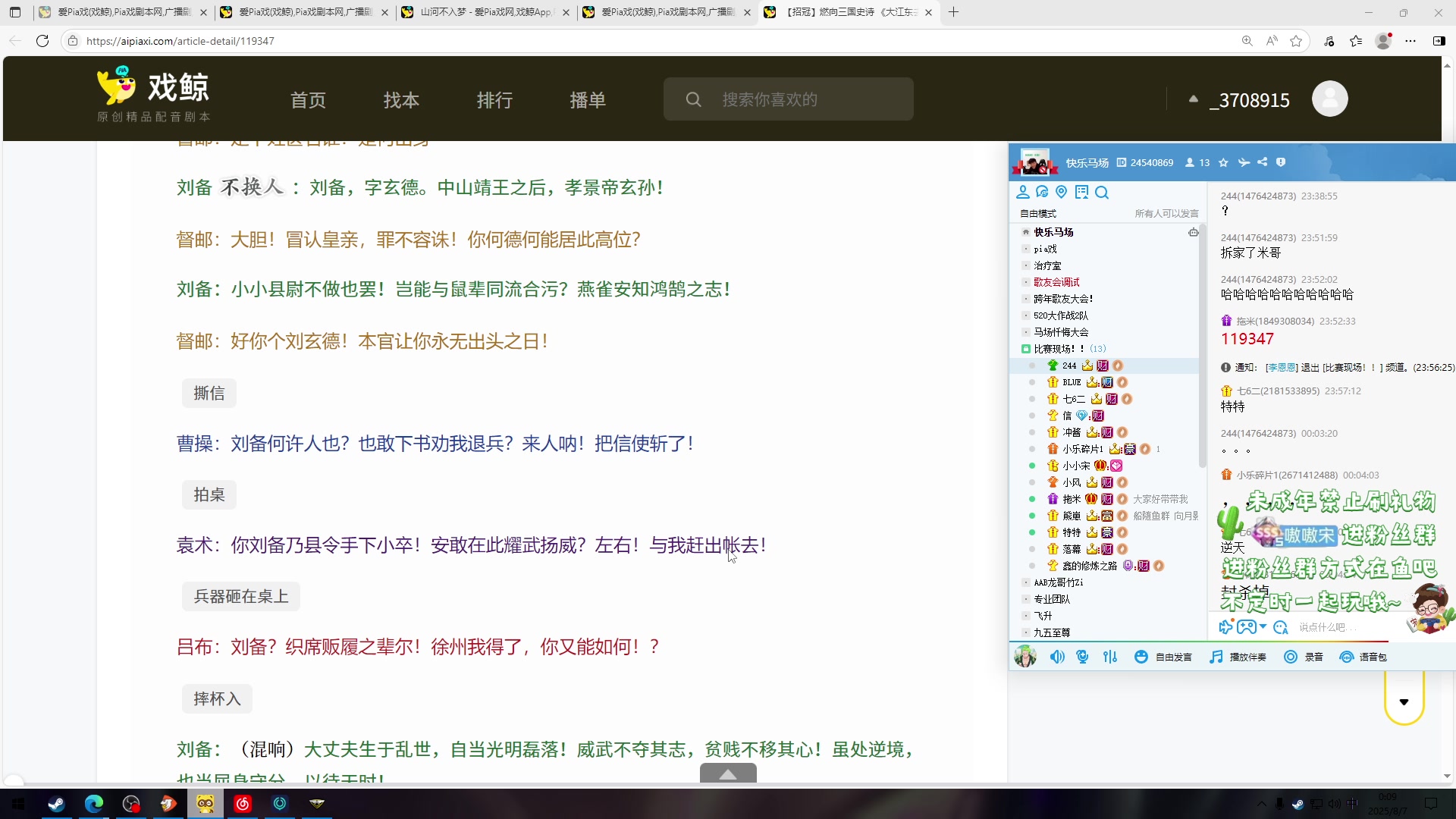Expand the AAB龙哥竹Zi channel node
This screenshot has width=1456, height=819.
pyautogui.click(x=1026, y=582)
